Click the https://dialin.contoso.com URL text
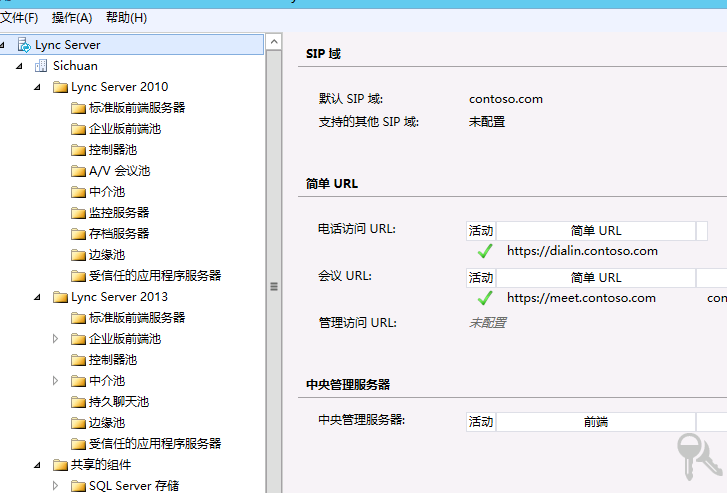Viewport: 727px width, 493px height. [x=582, y=251]
